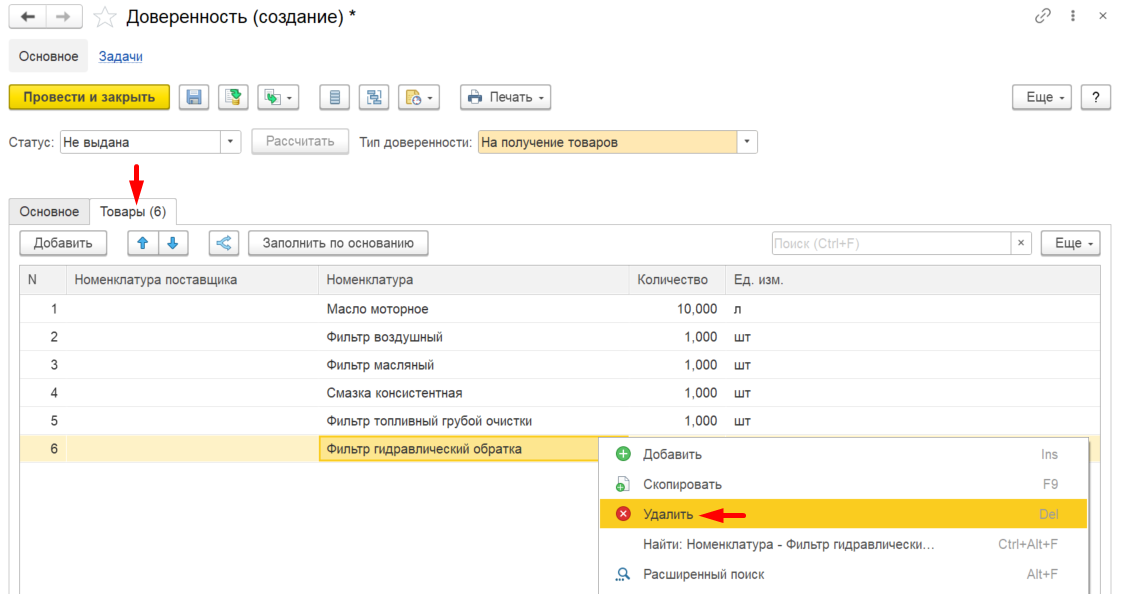Screen dimensions: 1121x594
Task: Save document with the floppy disk icon
Action: 194,97
